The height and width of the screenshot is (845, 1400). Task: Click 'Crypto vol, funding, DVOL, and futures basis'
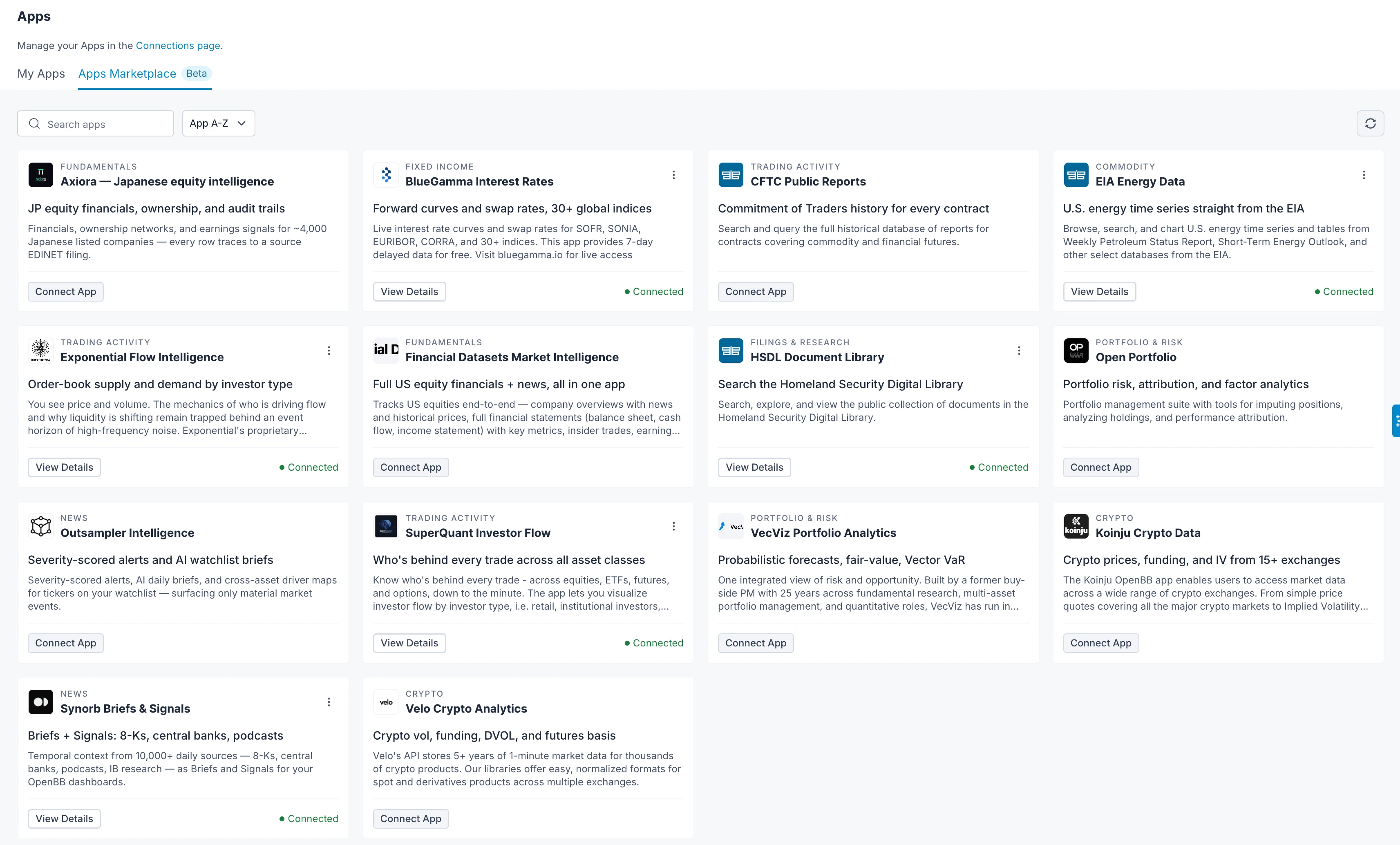click(x=494, y=735)
